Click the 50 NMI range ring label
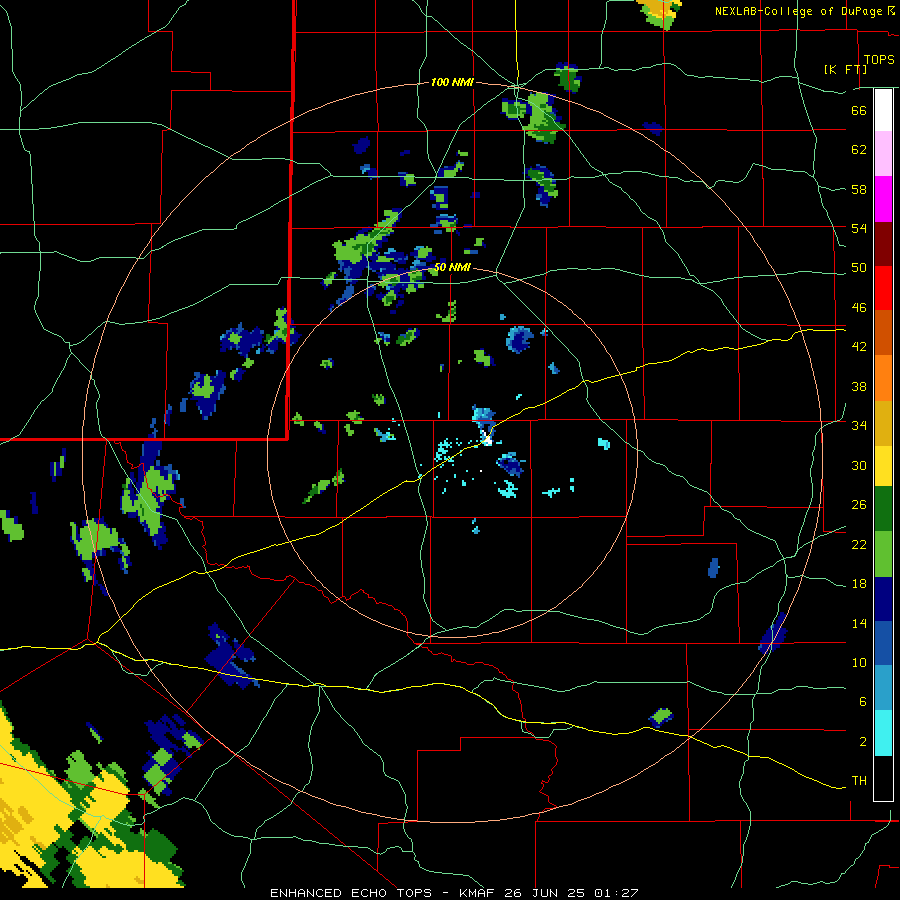Image resolution: width=900 pixels, height=900 pixels. point(452,267)
